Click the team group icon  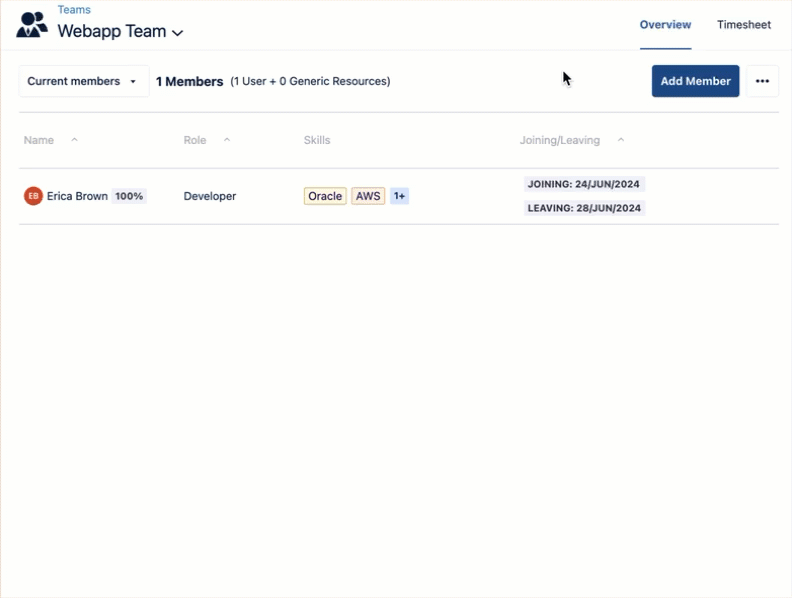(x=32, y=24)
